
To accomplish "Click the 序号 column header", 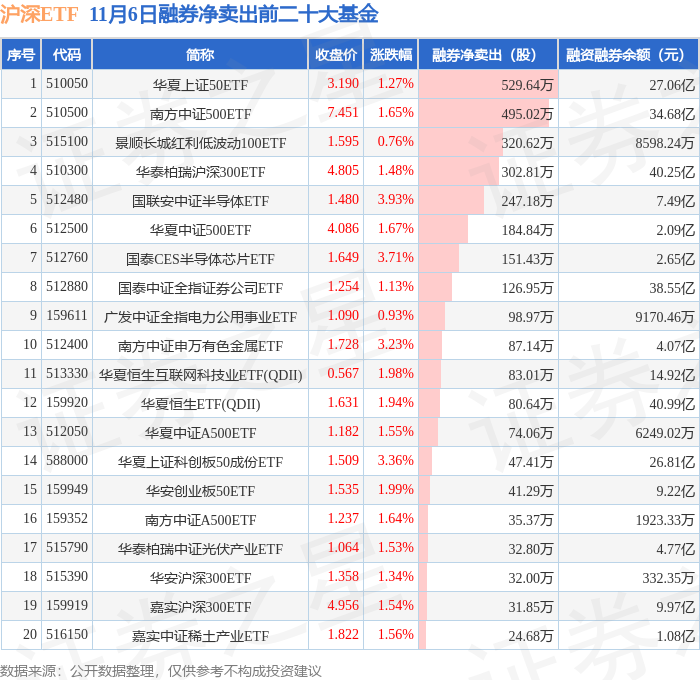I will point(21,54).
